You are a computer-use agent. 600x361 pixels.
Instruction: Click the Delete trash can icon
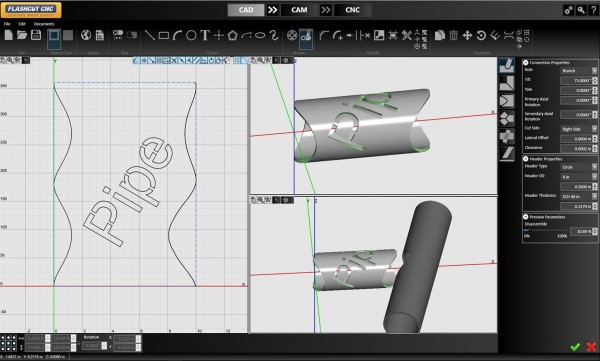[x=453, y=36]
